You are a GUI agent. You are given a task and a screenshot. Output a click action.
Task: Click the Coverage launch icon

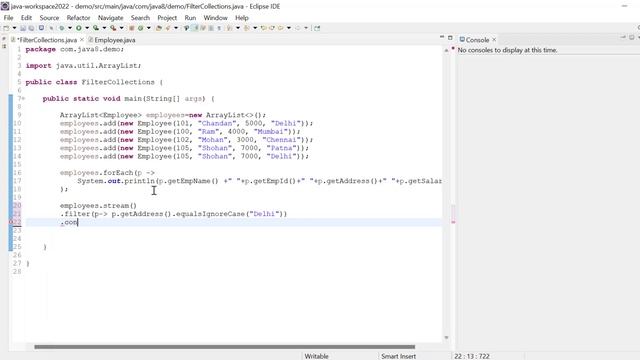(x=96, y=28)
